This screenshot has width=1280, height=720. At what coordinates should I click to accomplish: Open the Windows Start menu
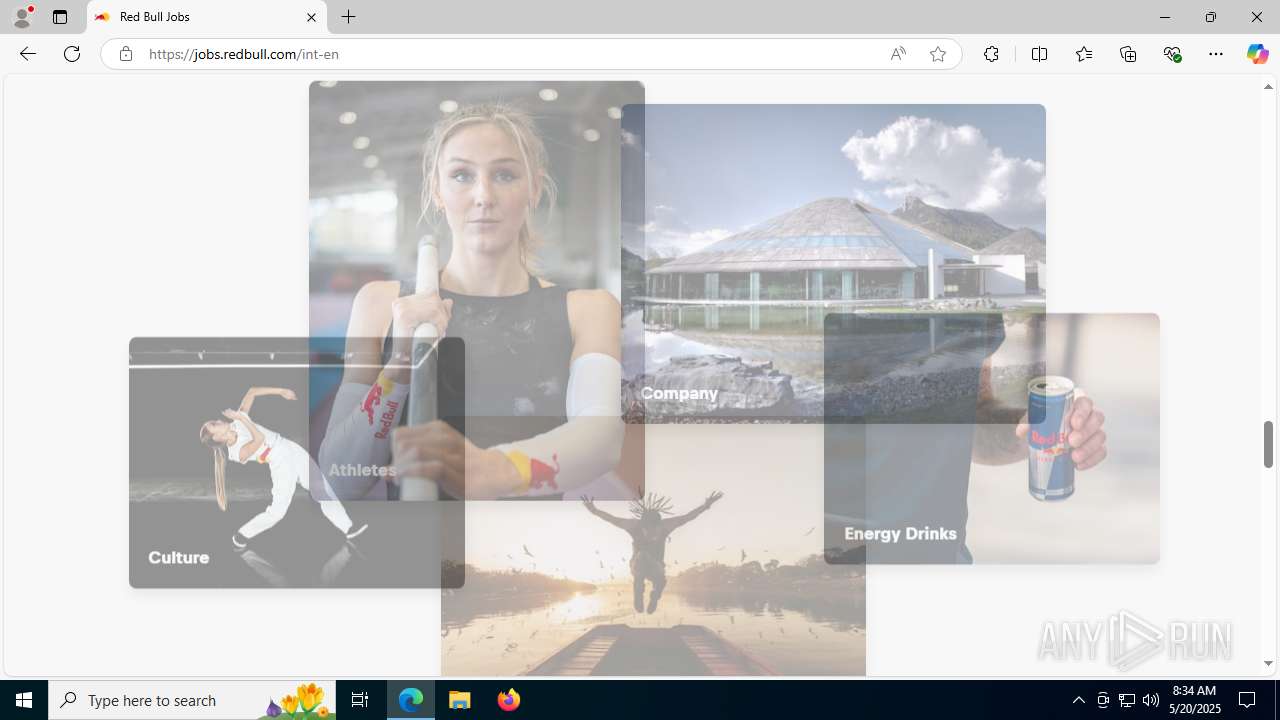pos(24,700)
